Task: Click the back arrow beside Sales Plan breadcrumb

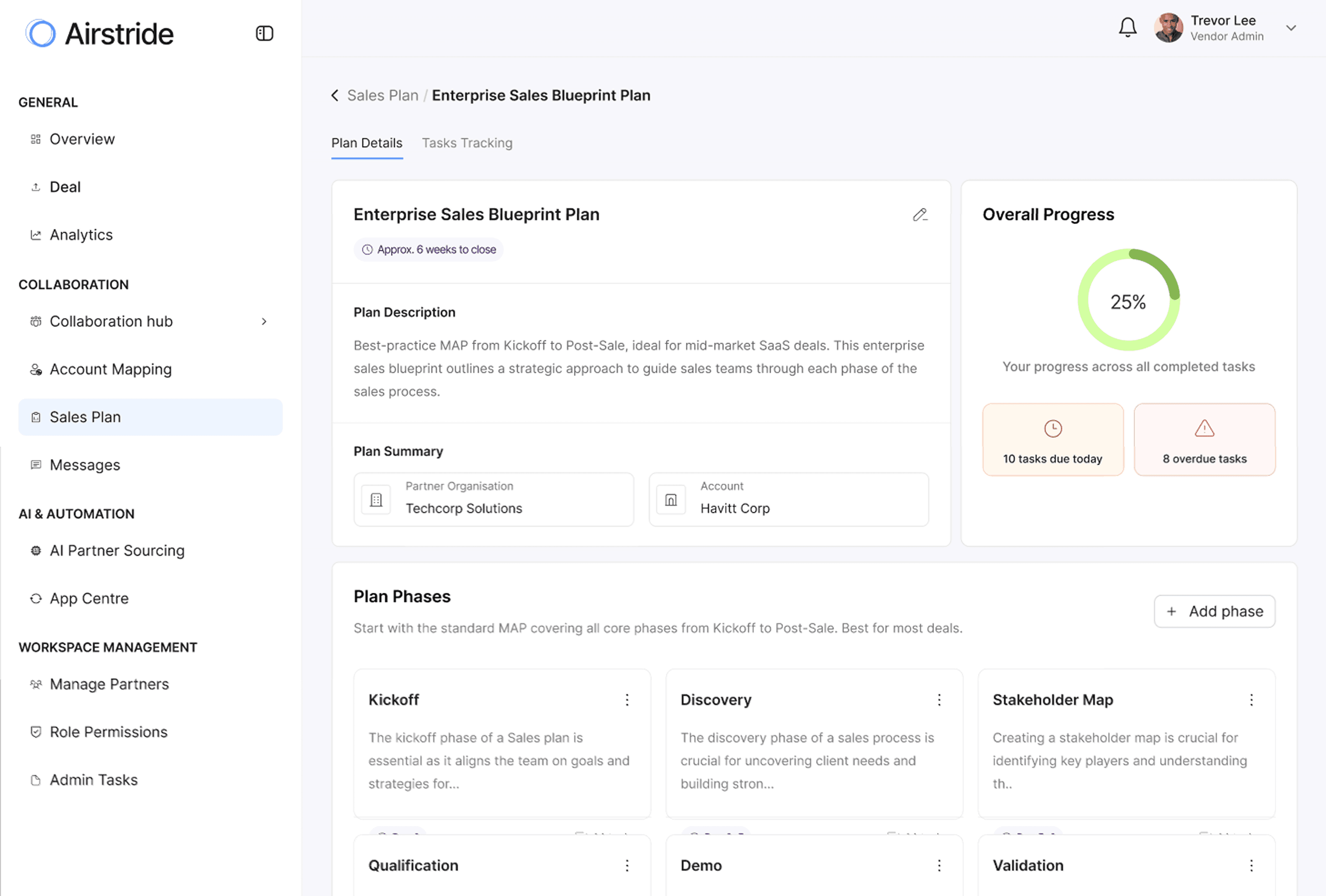Action: 335,95
